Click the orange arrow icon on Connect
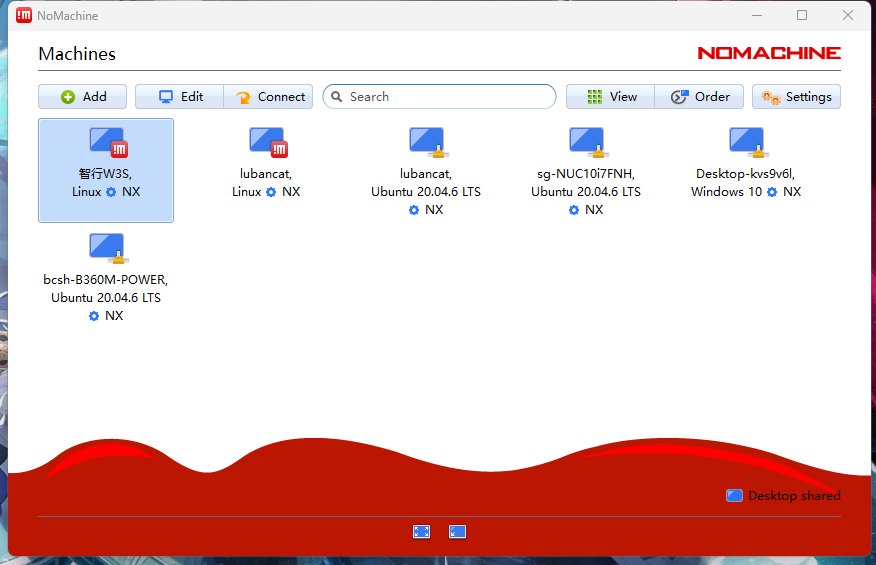The height and width of the screenshot is (565, 876). tap(243, 97)
